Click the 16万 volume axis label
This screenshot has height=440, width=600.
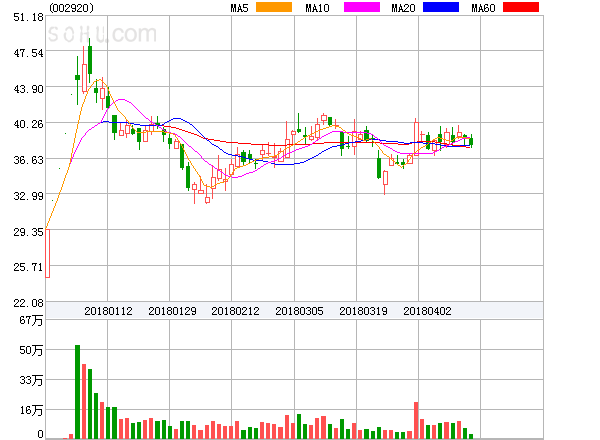coord(31,410)
